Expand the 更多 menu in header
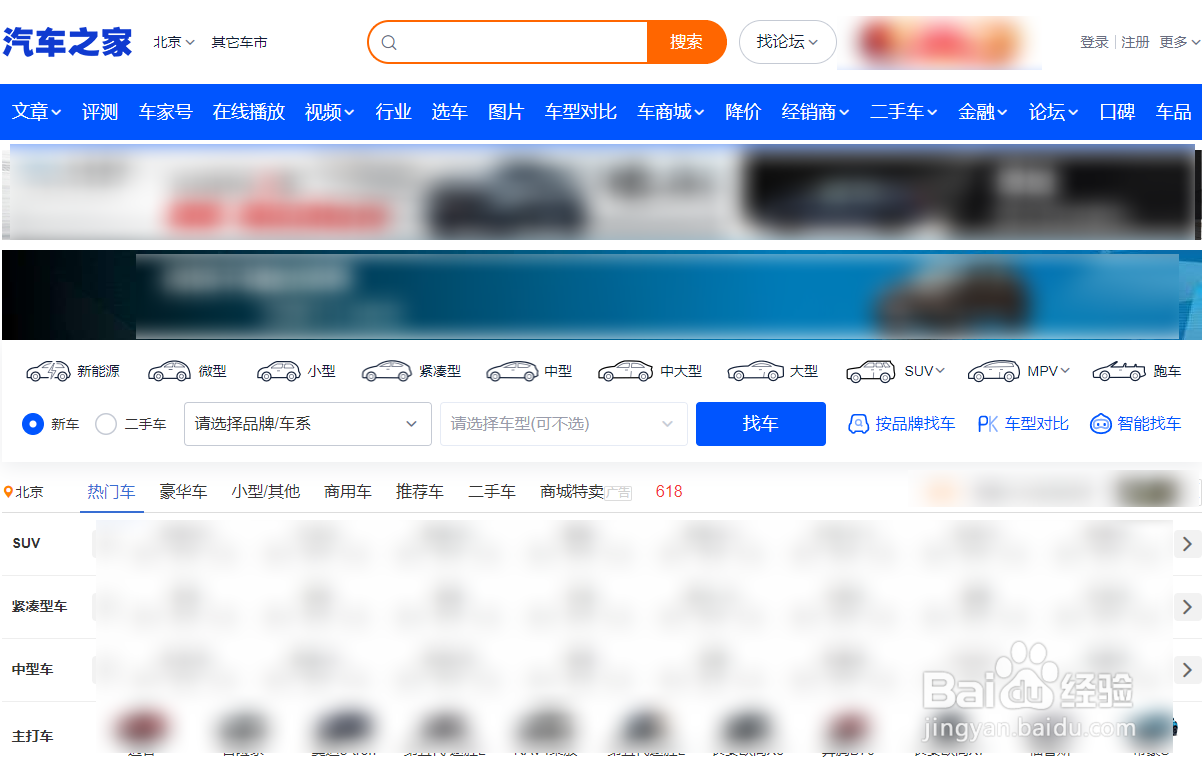Screen dimensions: 1202x769 coord(1180,42)
